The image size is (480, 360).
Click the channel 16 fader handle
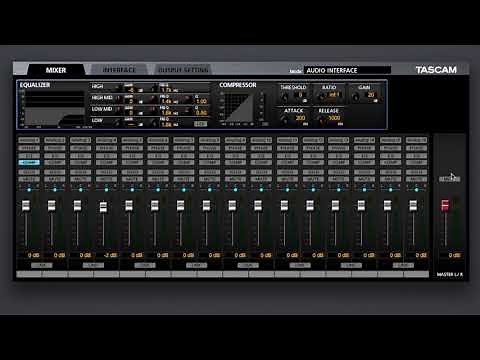[413, 205]
